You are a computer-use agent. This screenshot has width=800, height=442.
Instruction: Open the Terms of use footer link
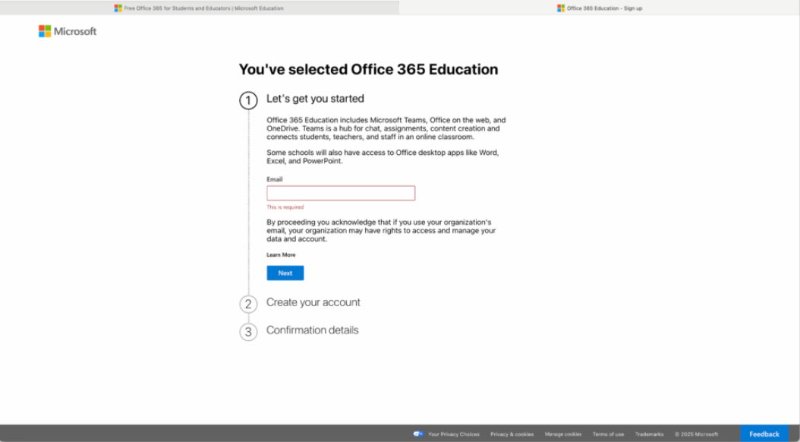tap(608, 434)
